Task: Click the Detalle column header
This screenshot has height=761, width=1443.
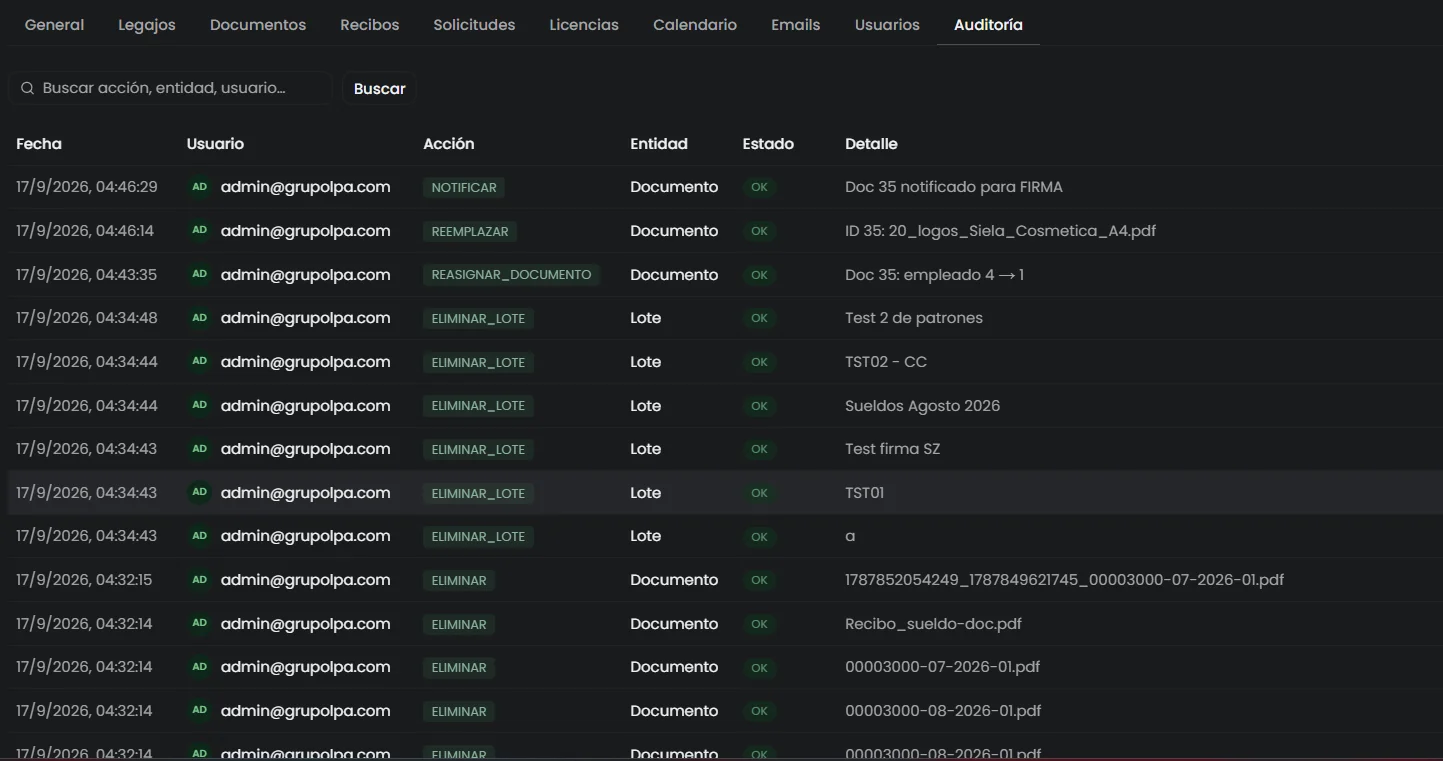Action: (871, 144)
